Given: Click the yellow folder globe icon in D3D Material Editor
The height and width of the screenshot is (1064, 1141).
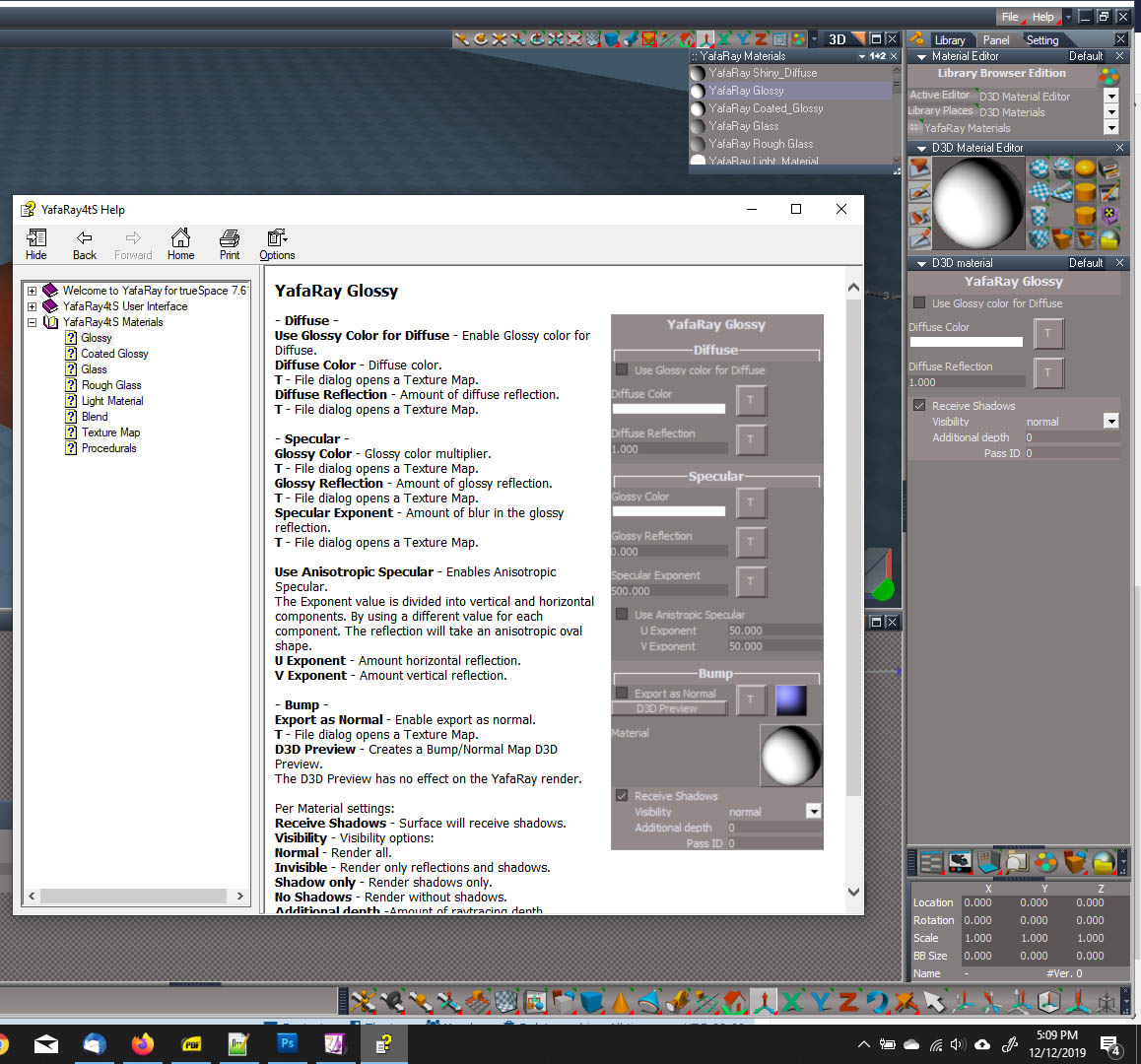Looking at the screenshot, I should (x=1109, y=238).
